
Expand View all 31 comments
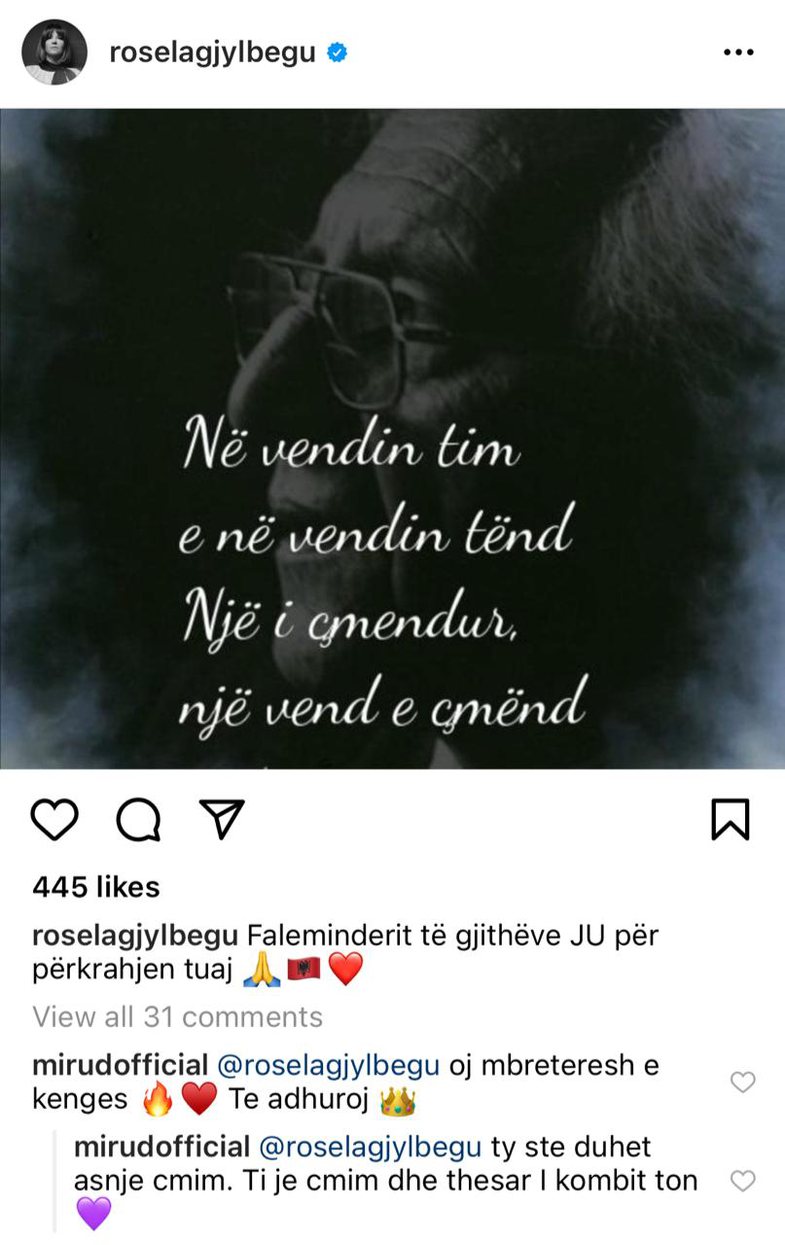[177, 1017]
